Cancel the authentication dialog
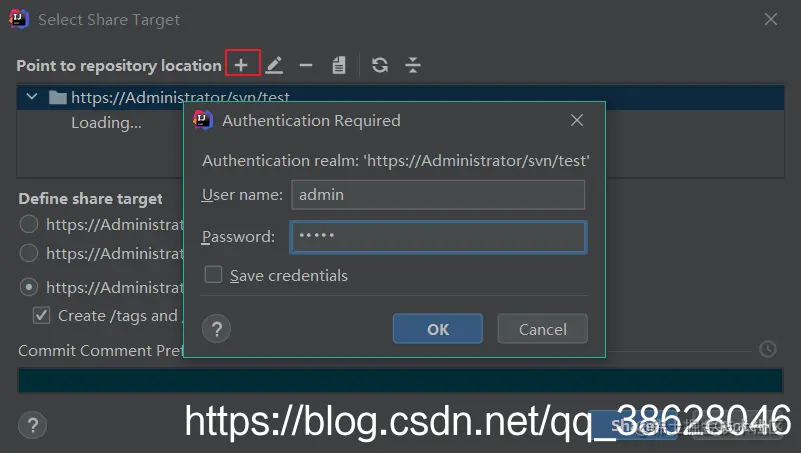Screen dimensions: 801x453 coord(543,329)
